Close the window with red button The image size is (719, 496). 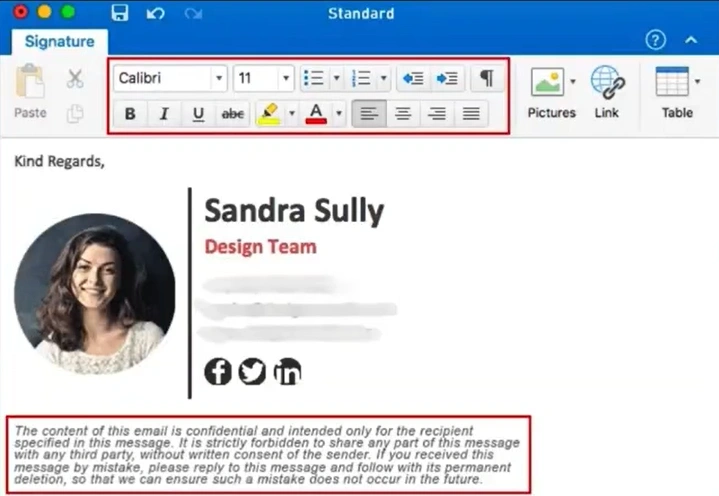[21, 11]
